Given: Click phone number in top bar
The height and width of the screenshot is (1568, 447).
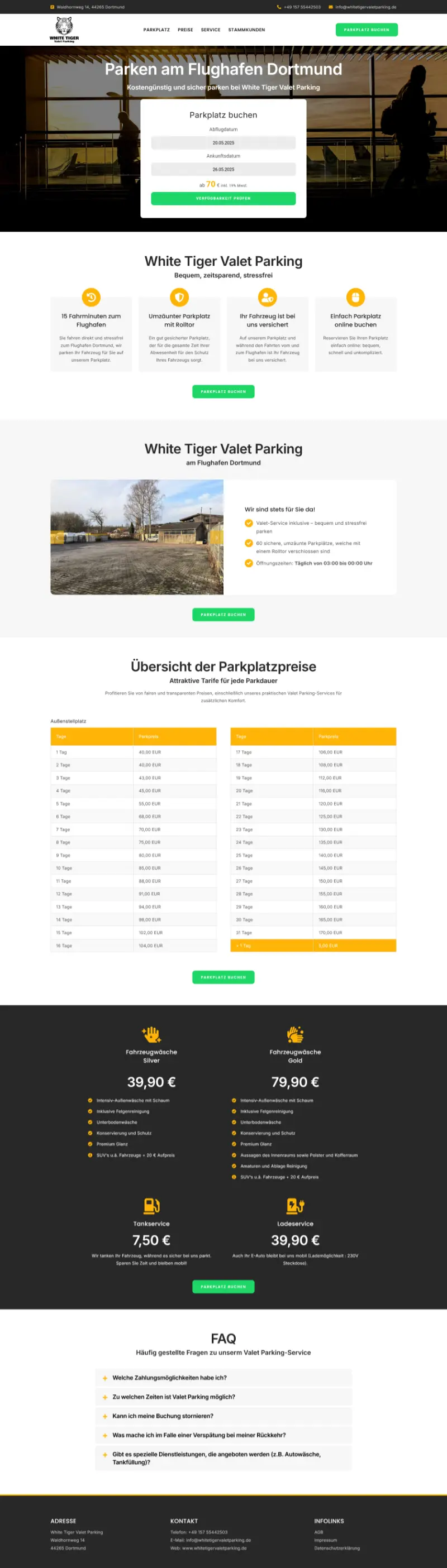Looking at the screenshot, I should tap(302, 7).
